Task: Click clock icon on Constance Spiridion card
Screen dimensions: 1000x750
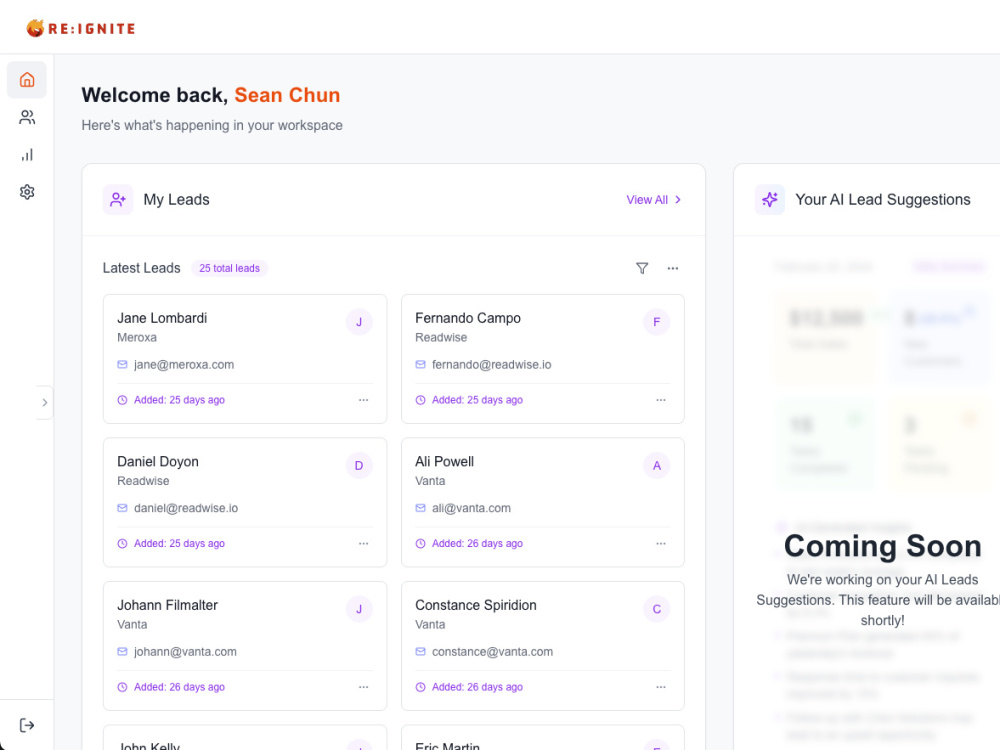Action: point(420,687)
